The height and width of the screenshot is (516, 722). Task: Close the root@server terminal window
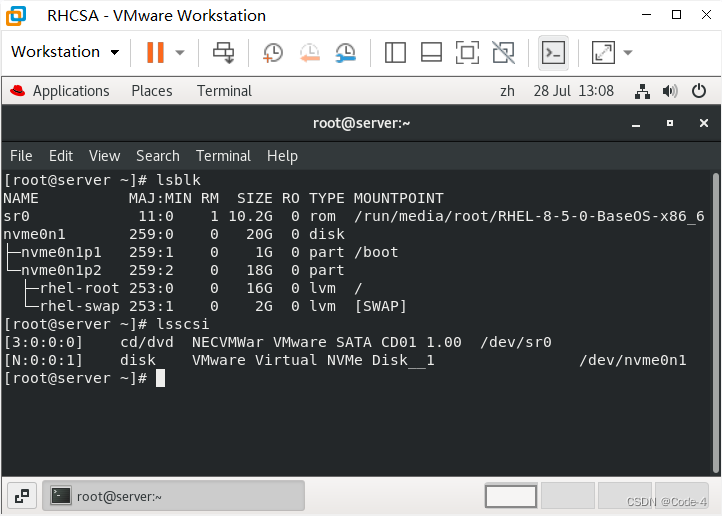tap(704, 123)
